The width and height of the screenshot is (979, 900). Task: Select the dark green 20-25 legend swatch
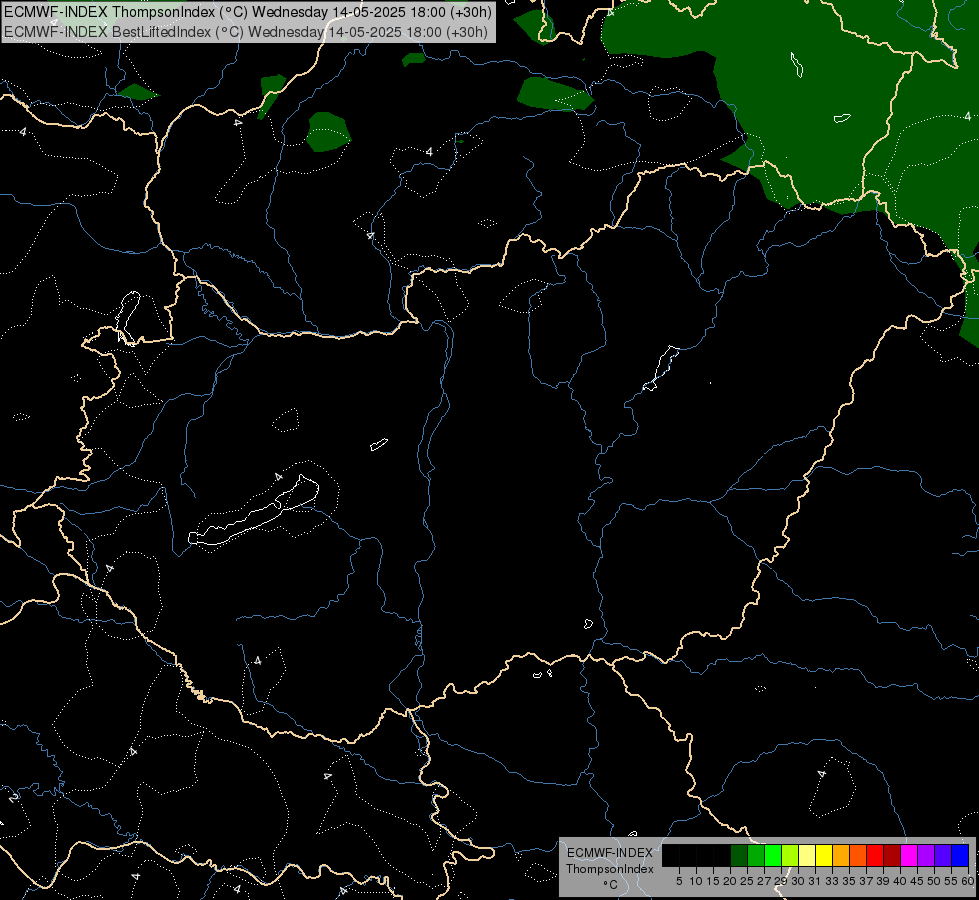point(739,855)
